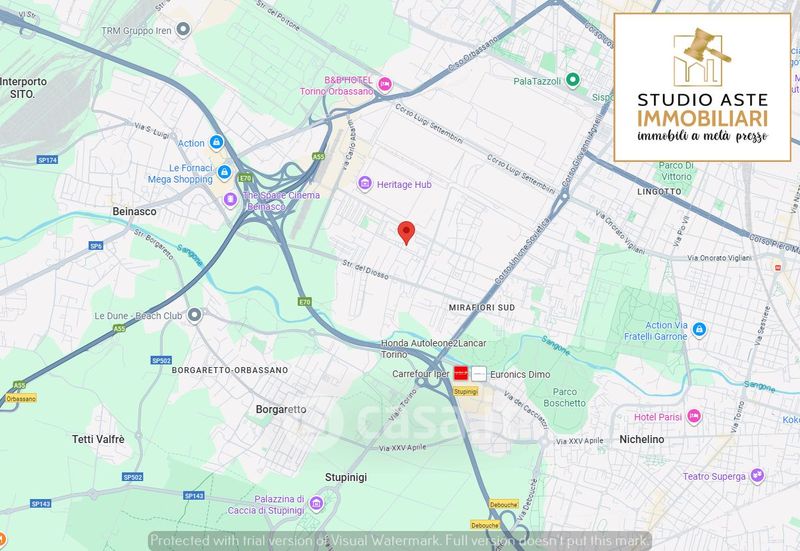
Task: Select the Hotel Parisi lodging icon
Action: coord(694,417)
